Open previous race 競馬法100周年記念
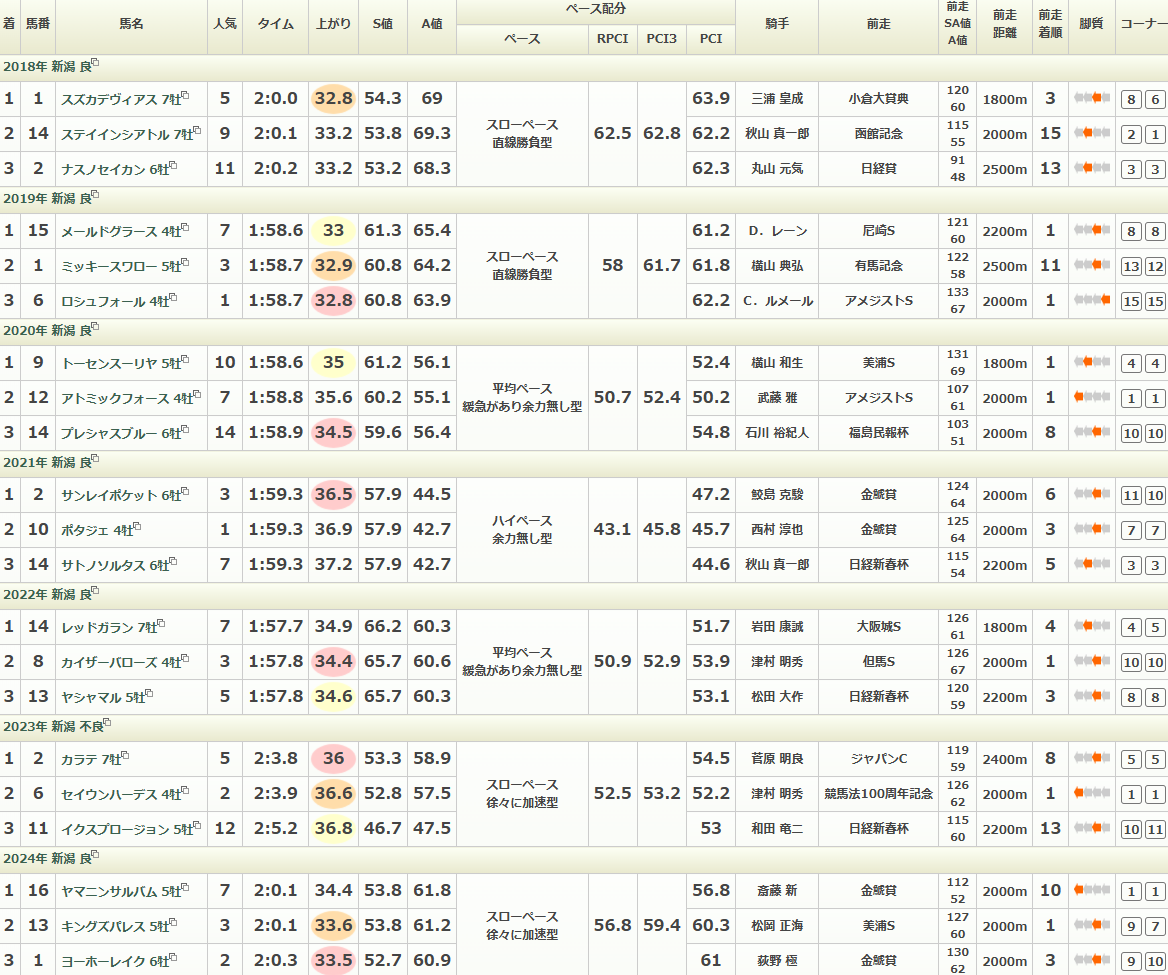This screenshot has height=975, width=1168. [878, 794]
